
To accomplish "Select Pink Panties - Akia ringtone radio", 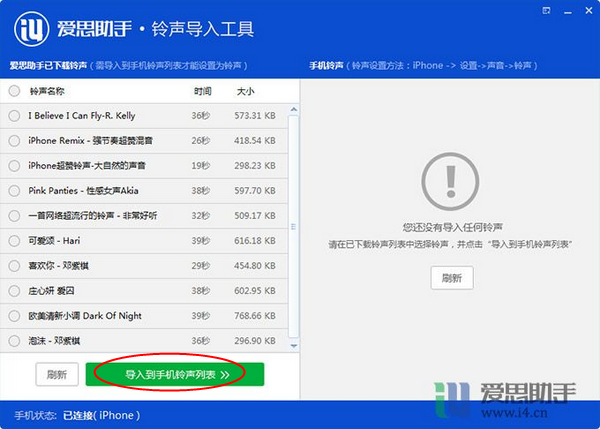I will pos(14,191).
